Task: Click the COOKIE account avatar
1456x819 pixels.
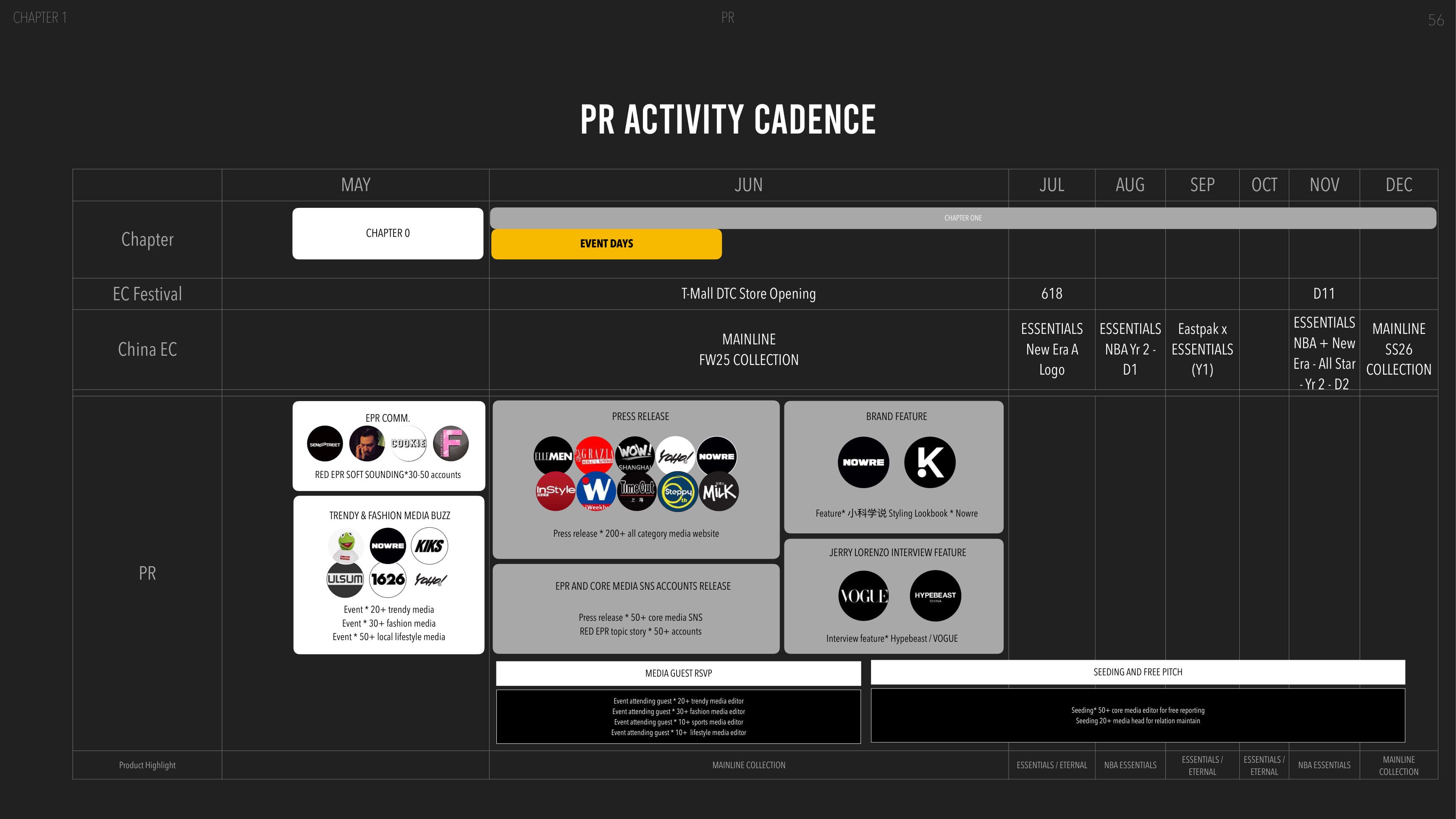Action: 409,444
